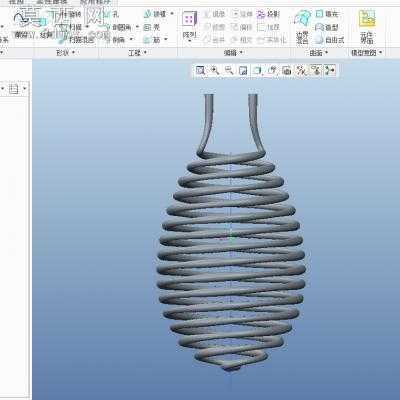
Task: Select the Shell (壳) tool
Action: click(152, 27)
